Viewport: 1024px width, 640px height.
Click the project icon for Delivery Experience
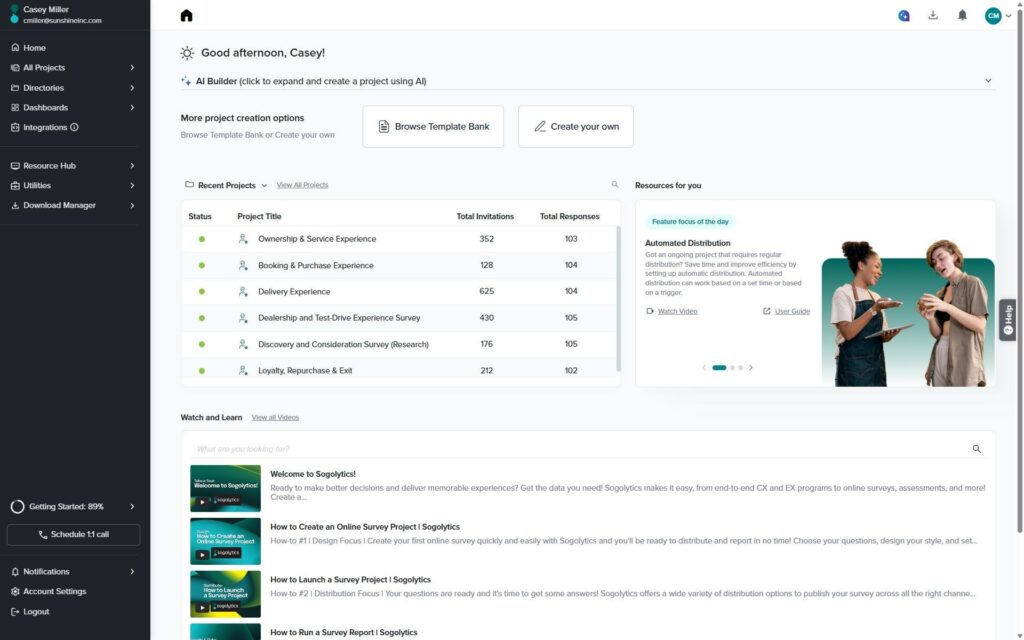point(243,291)
